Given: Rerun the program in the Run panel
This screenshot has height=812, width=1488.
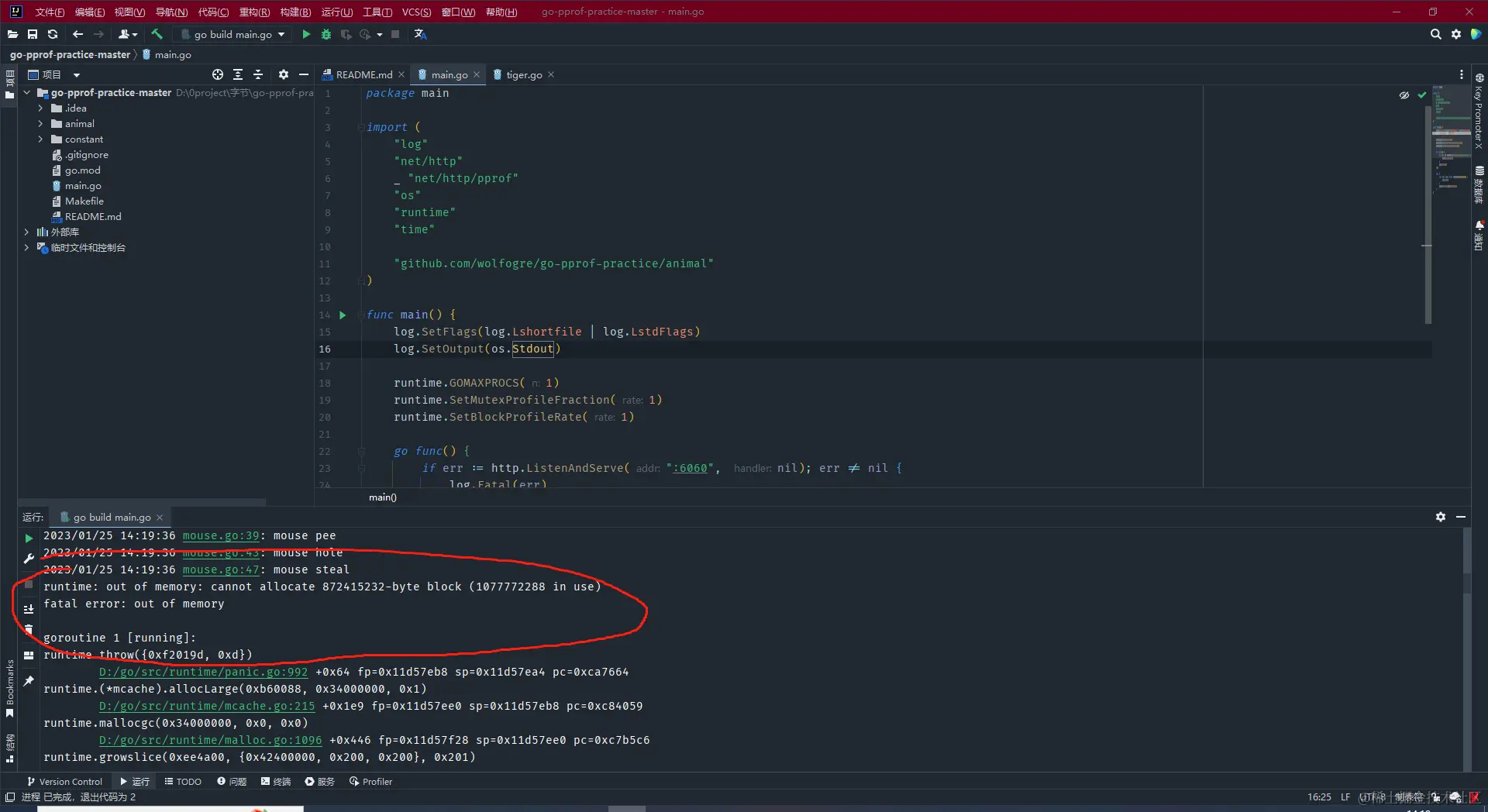Looking at the screenshot, I should point(29,538).
